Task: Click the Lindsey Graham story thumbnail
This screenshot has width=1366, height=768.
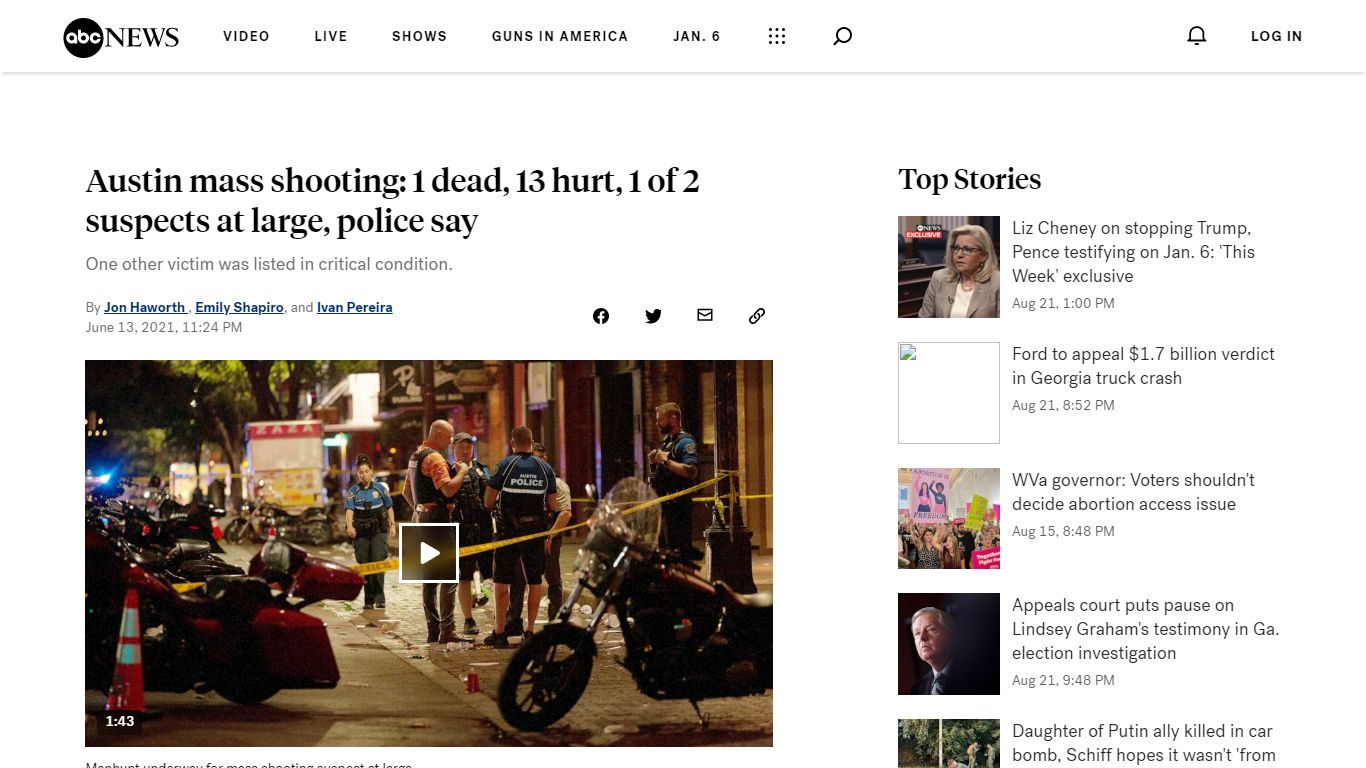Action: click(x=949, y=644)
